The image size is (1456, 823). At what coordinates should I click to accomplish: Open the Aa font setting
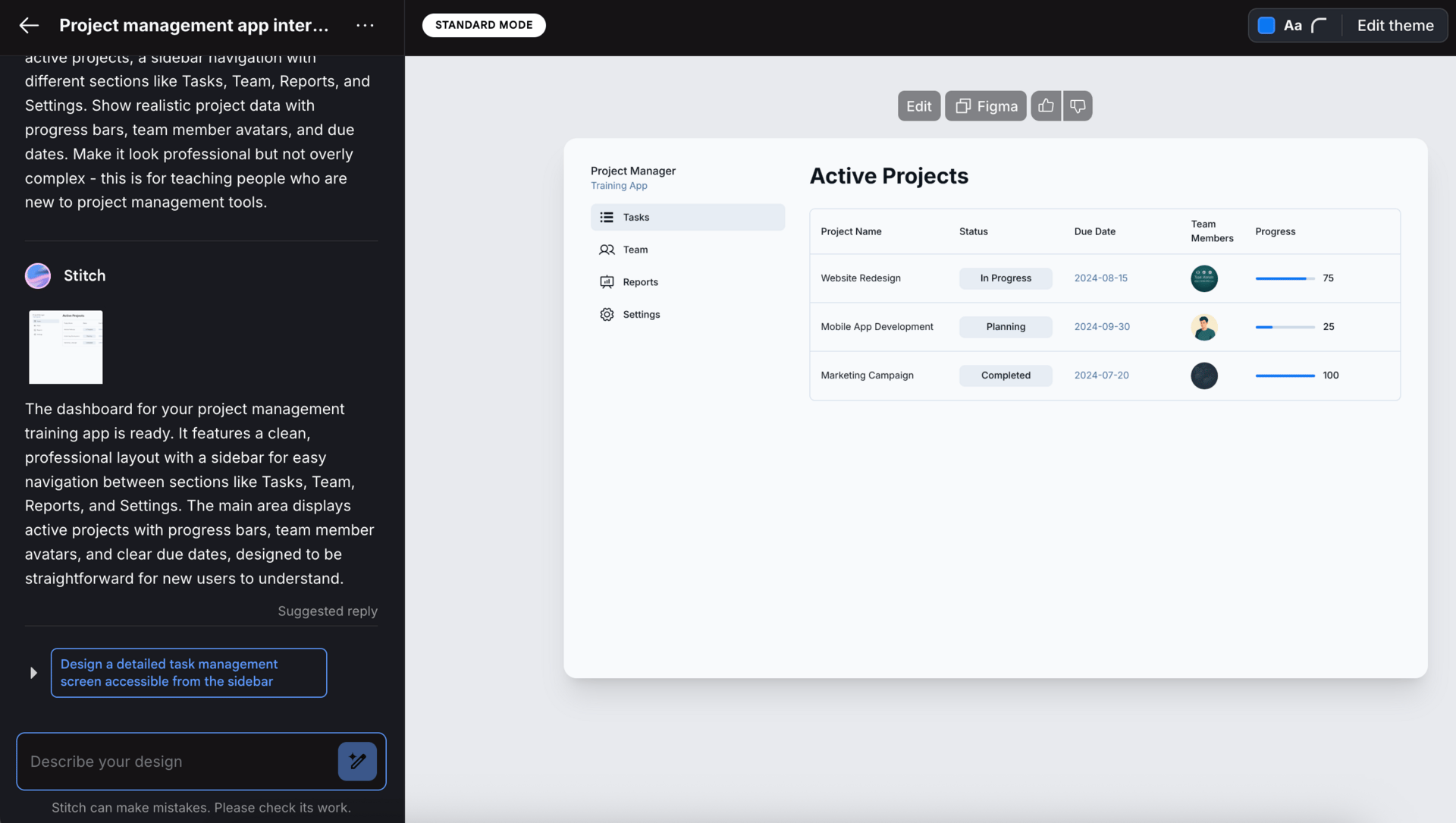tap(1292, 25)
